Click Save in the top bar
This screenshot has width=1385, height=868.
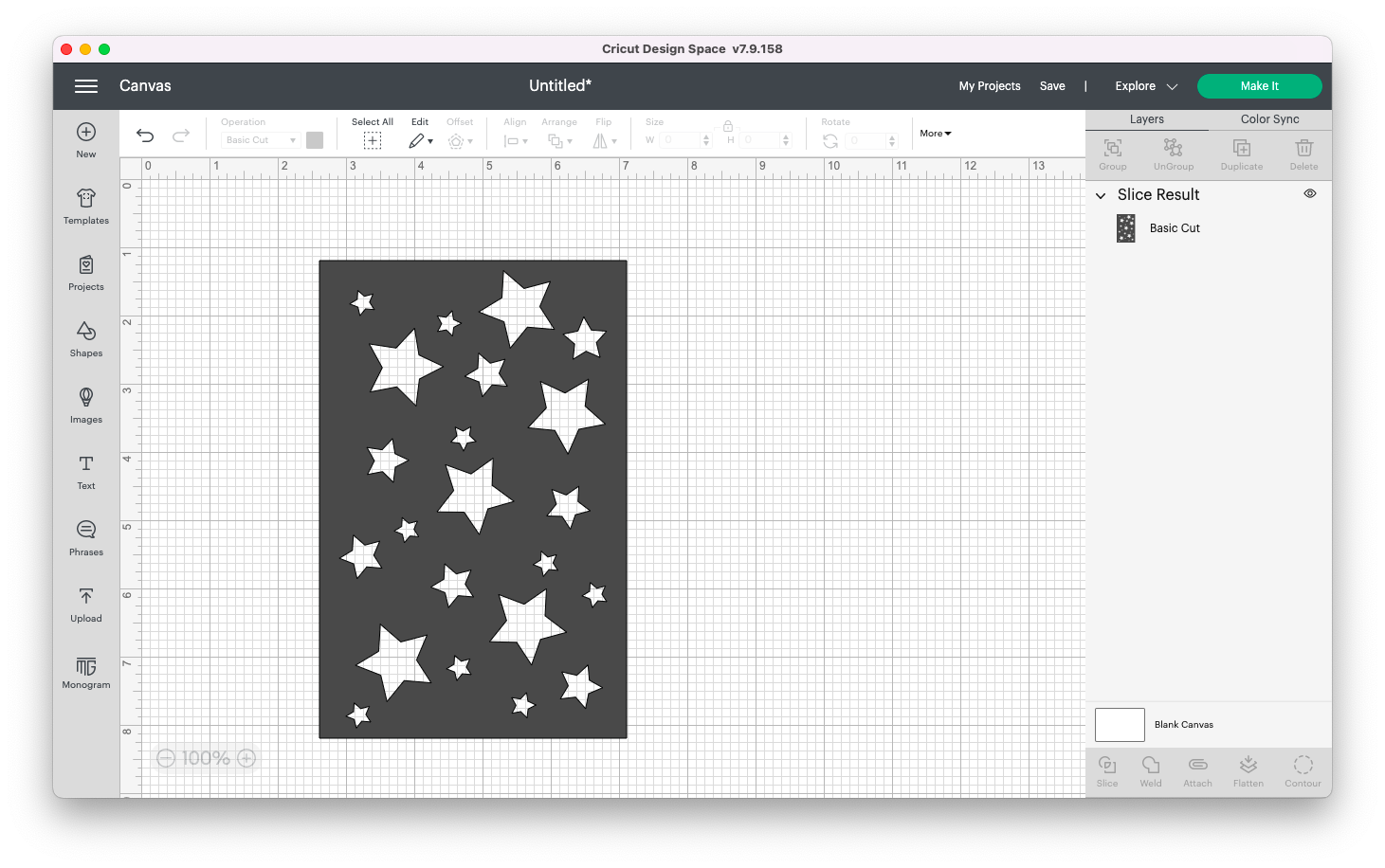[x=1051, y=85]
